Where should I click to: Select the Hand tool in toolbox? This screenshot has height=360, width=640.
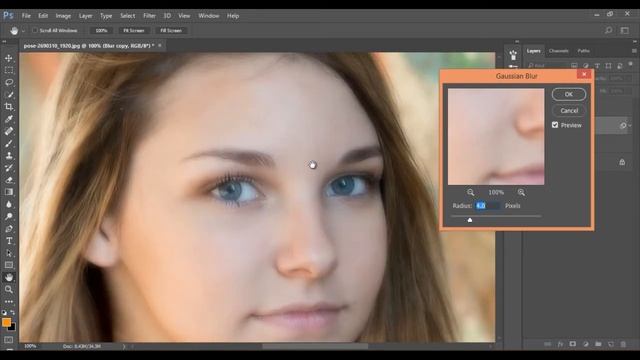point(9,278)
